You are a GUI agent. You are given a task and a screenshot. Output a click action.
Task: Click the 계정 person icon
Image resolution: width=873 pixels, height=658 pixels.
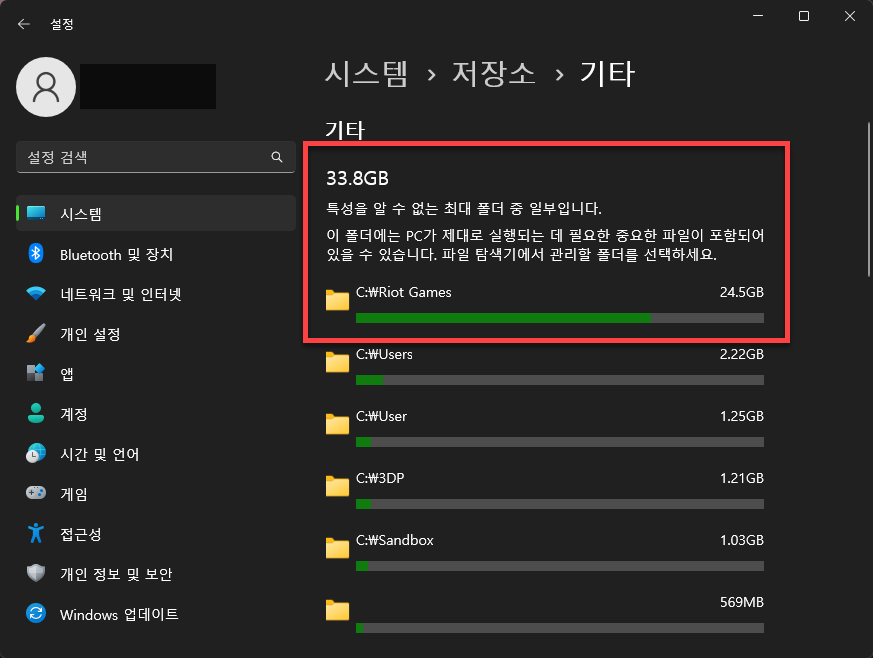(36, 413)
